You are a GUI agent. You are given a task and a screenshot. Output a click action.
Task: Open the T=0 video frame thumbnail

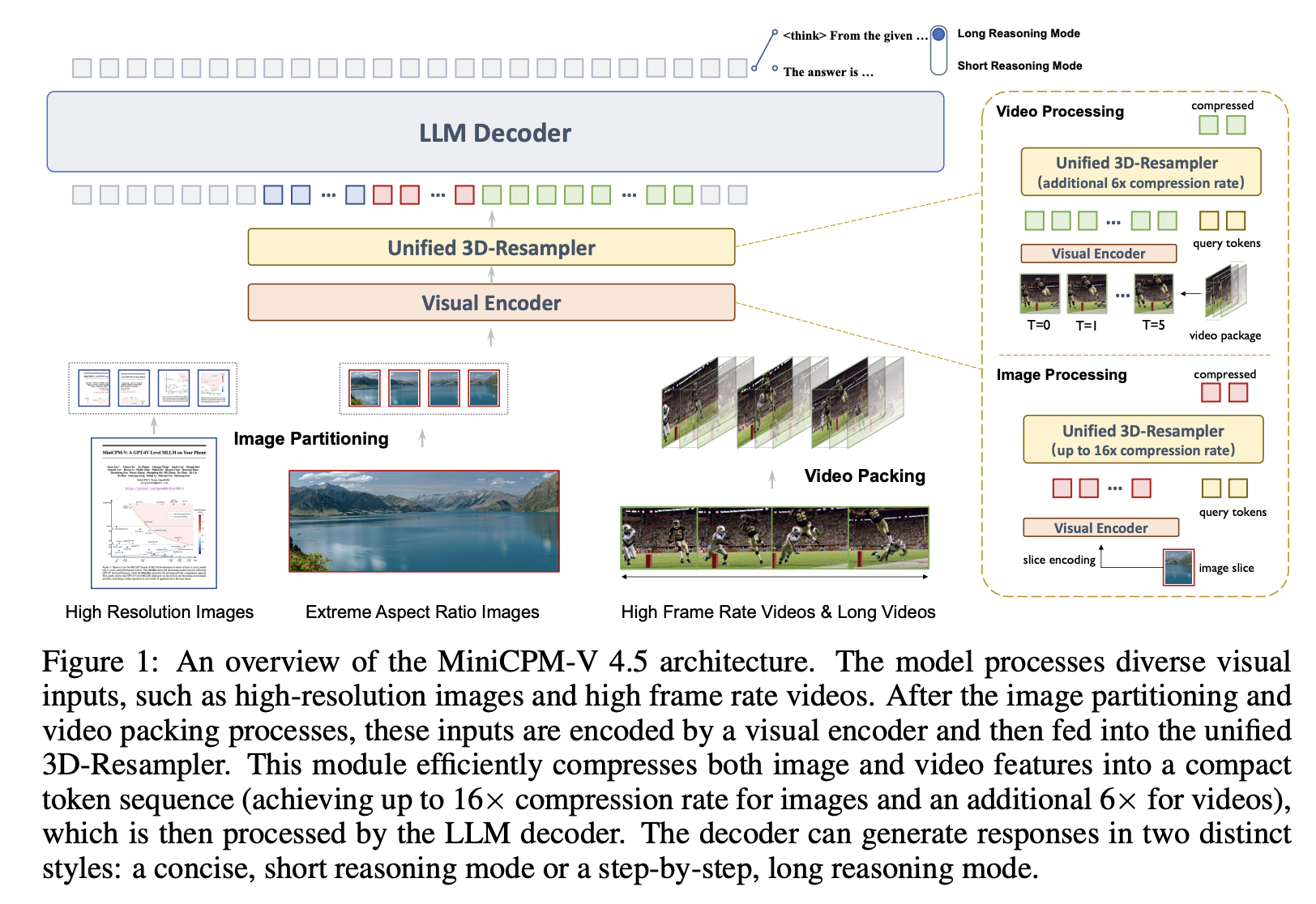tap(1040, 293)
